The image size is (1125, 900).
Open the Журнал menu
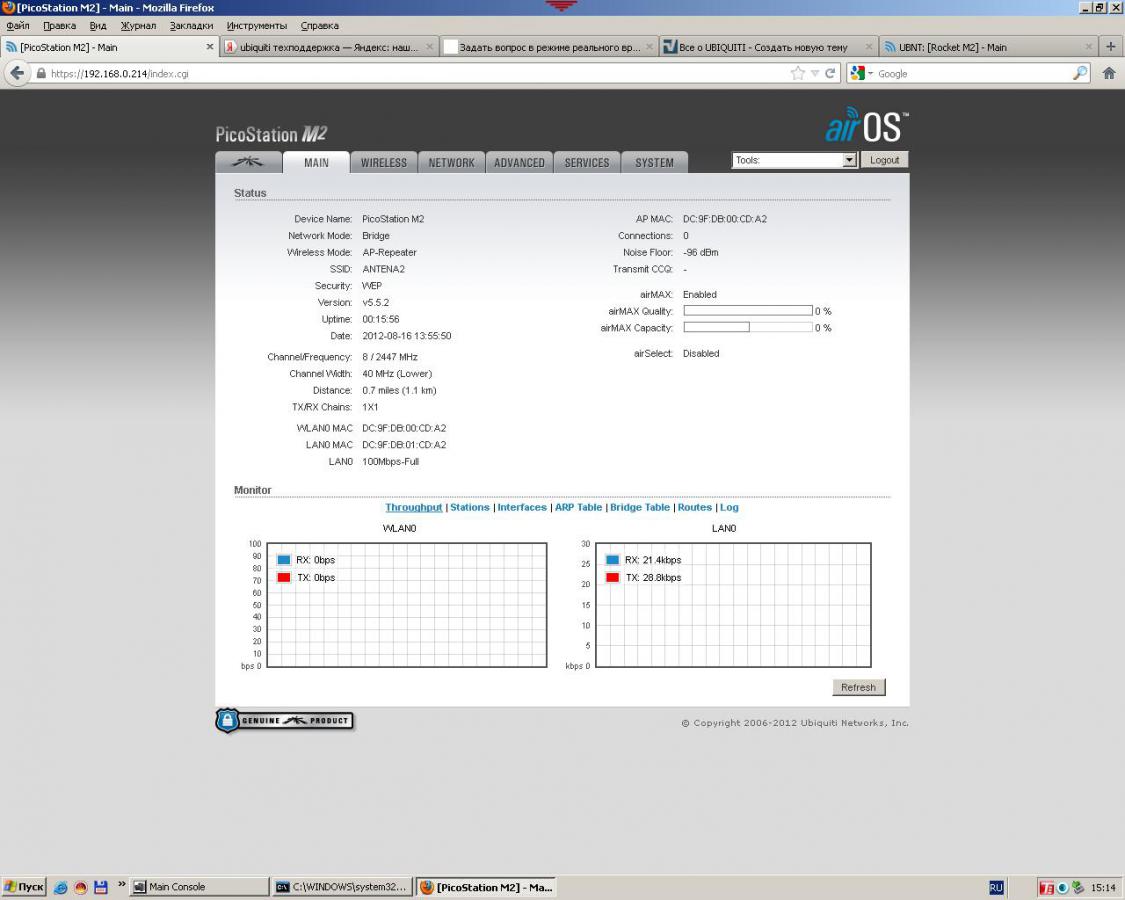point(138,26)
